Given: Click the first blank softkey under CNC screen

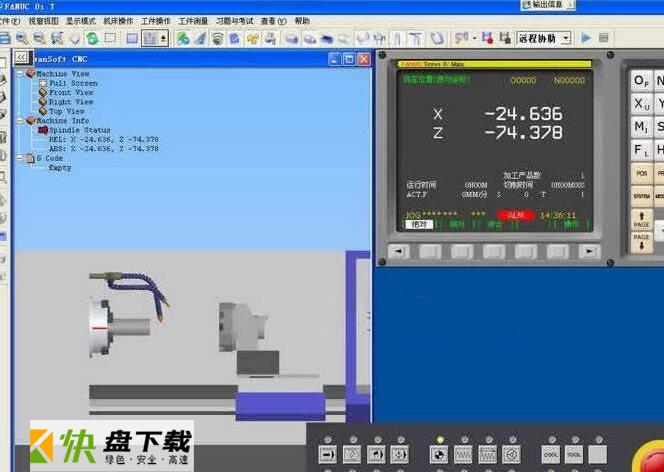Looking at the screenshot, I should pyautogui.click(x=430, y=251).
